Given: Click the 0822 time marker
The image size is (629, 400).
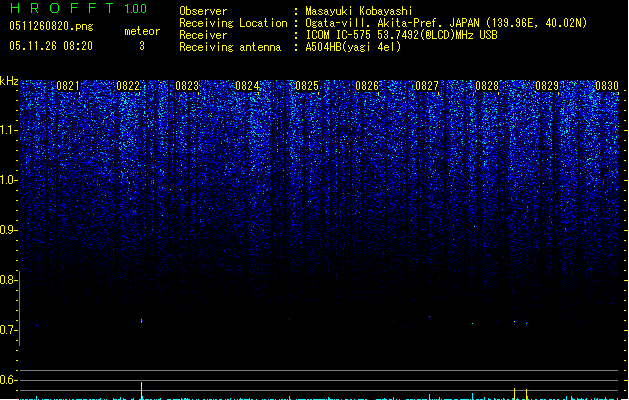Looking at the screenshot, I should (128, 86).
